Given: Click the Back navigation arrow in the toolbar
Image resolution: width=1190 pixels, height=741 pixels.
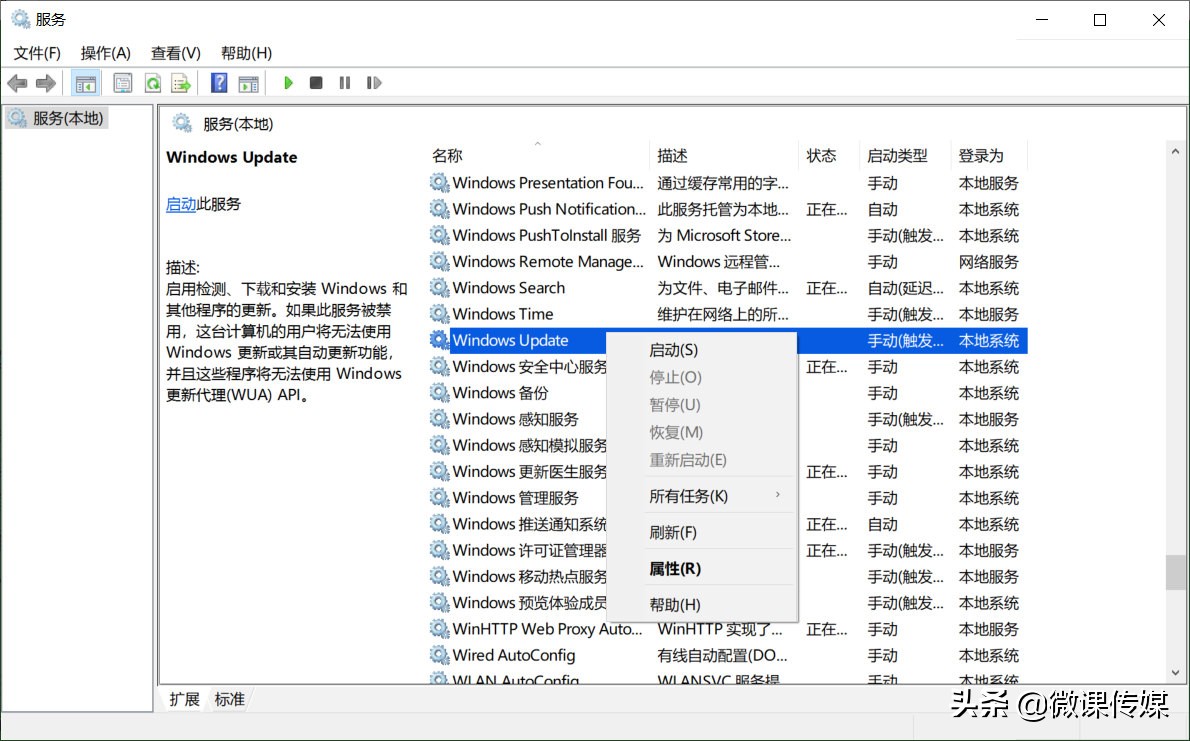Looking at the screenshot, I should point(17,82).
